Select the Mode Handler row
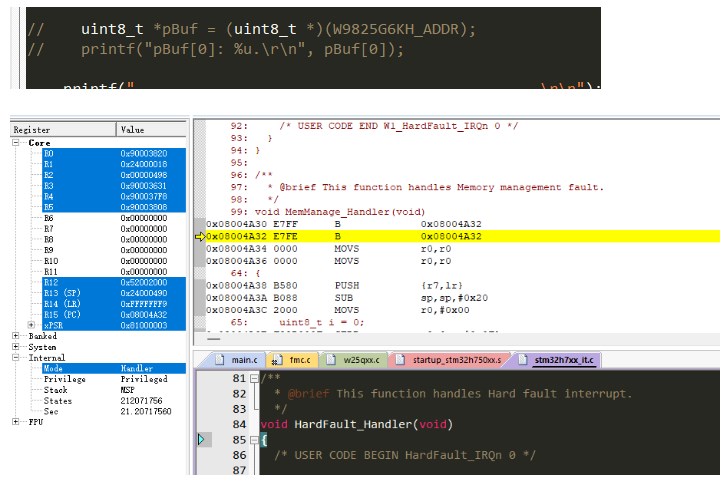This screenshot has height=485, width=722. click(x=114, y=368)
